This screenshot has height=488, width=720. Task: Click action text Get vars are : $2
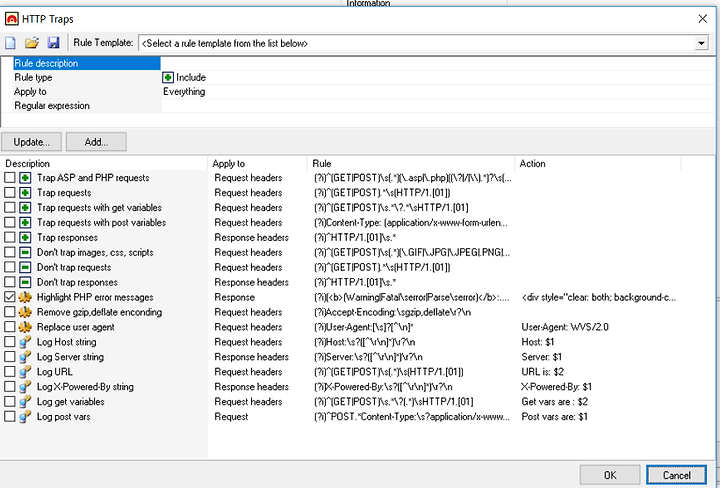(x=554, y=402)
